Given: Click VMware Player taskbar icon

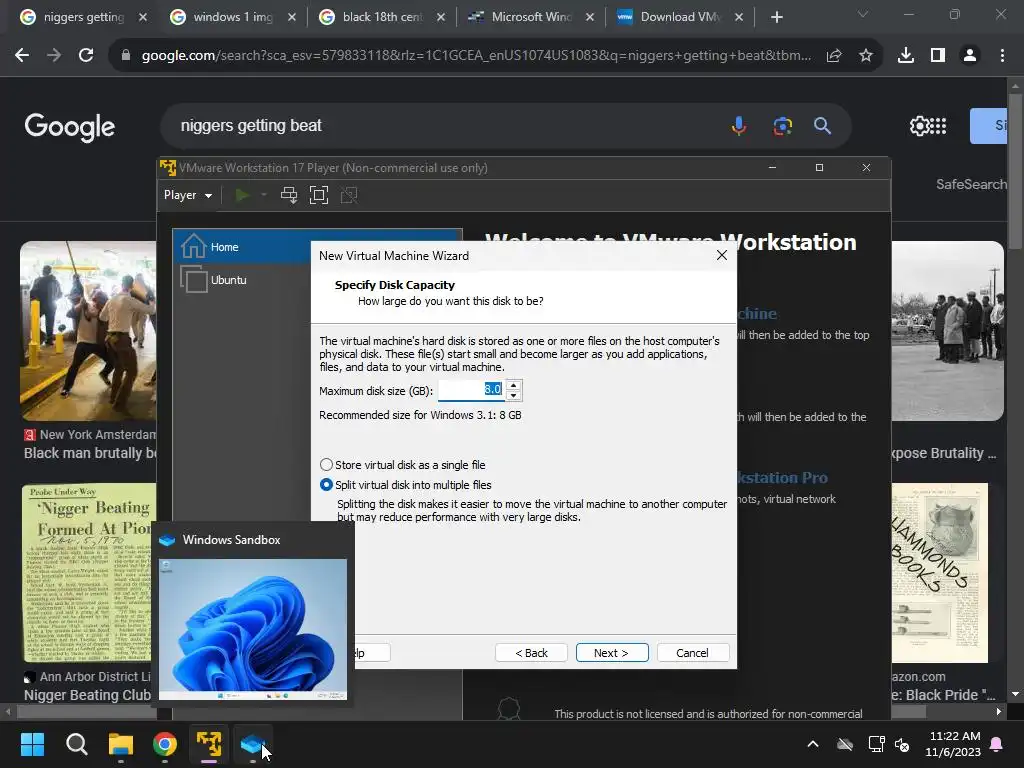Looking at the screenshot, I should coord(209,744).
